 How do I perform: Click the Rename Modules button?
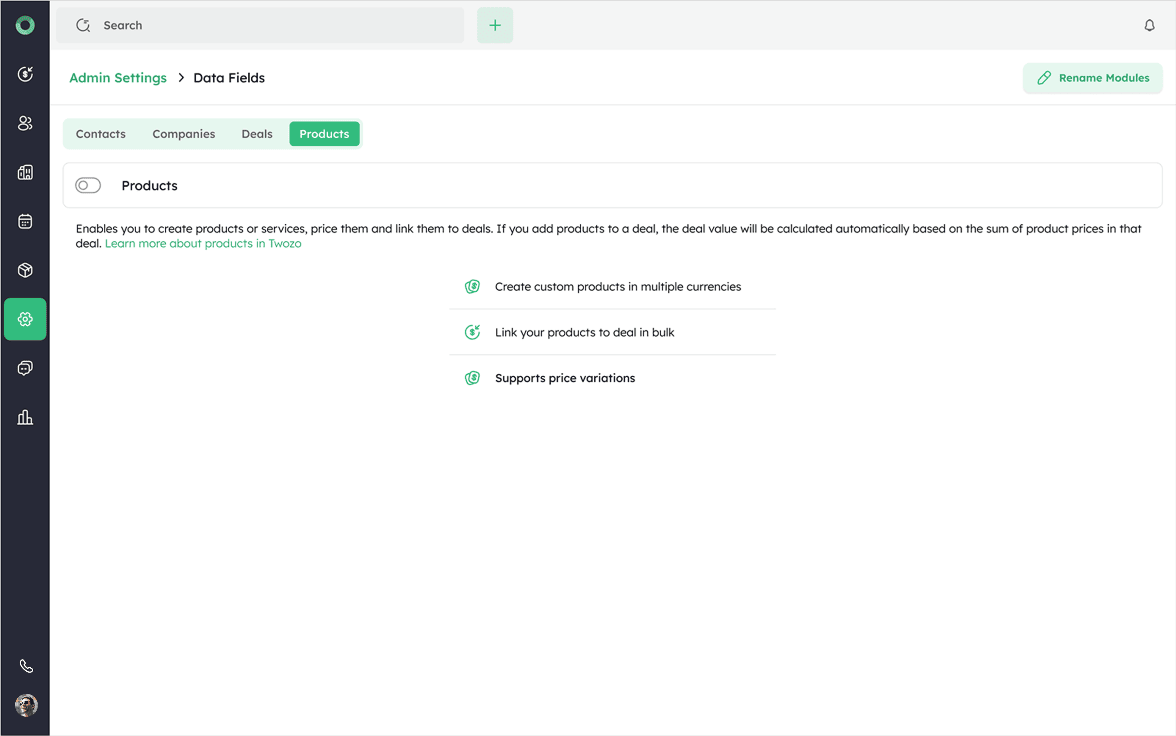[1092, 78]
